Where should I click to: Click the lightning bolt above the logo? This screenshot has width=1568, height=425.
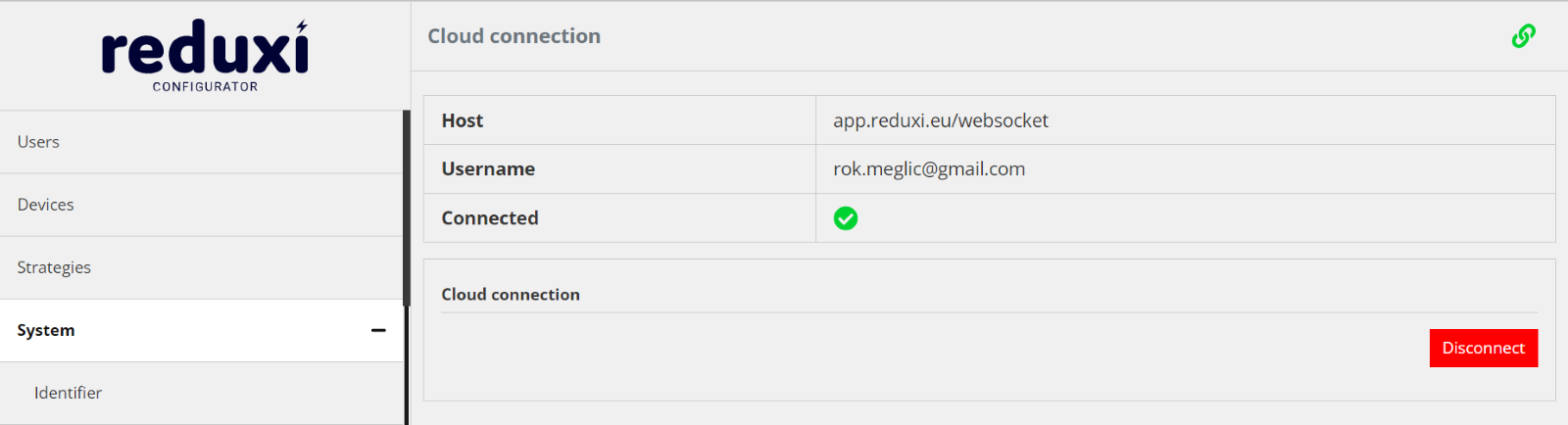coord(302,26)
